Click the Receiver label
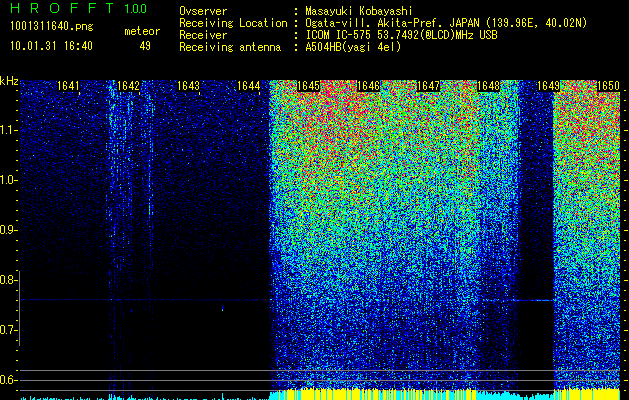 203,35
